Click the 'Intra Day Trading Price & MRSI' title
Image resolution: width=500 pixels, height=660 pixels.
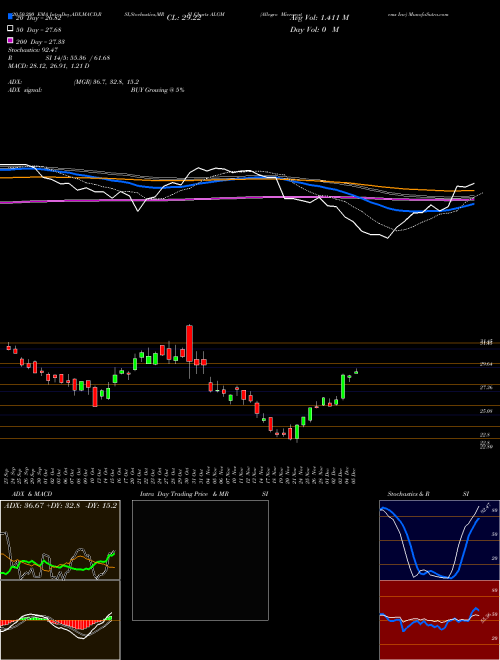pyautogui.click(x=204, y=494)
